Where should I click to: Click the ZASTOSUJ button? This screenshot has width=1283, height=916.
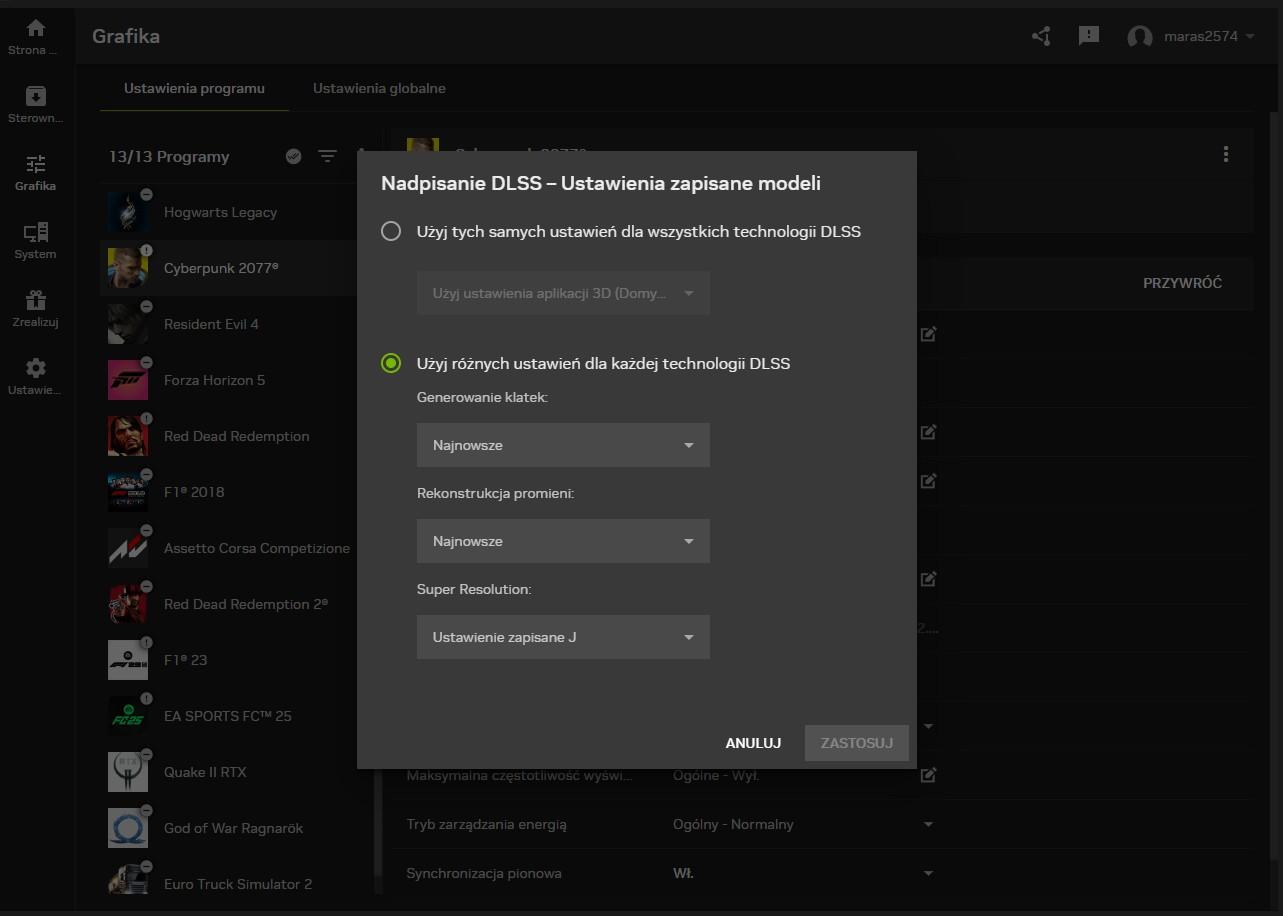tap(856, 743)
